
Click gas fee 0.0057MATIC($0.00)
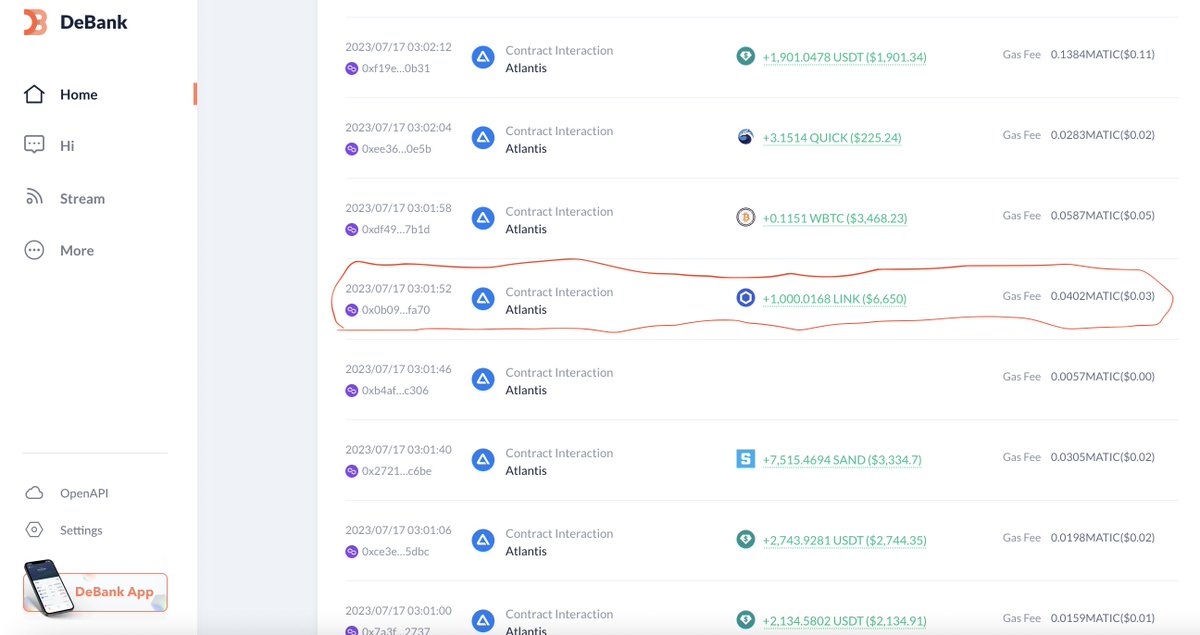pos(1102,376)
